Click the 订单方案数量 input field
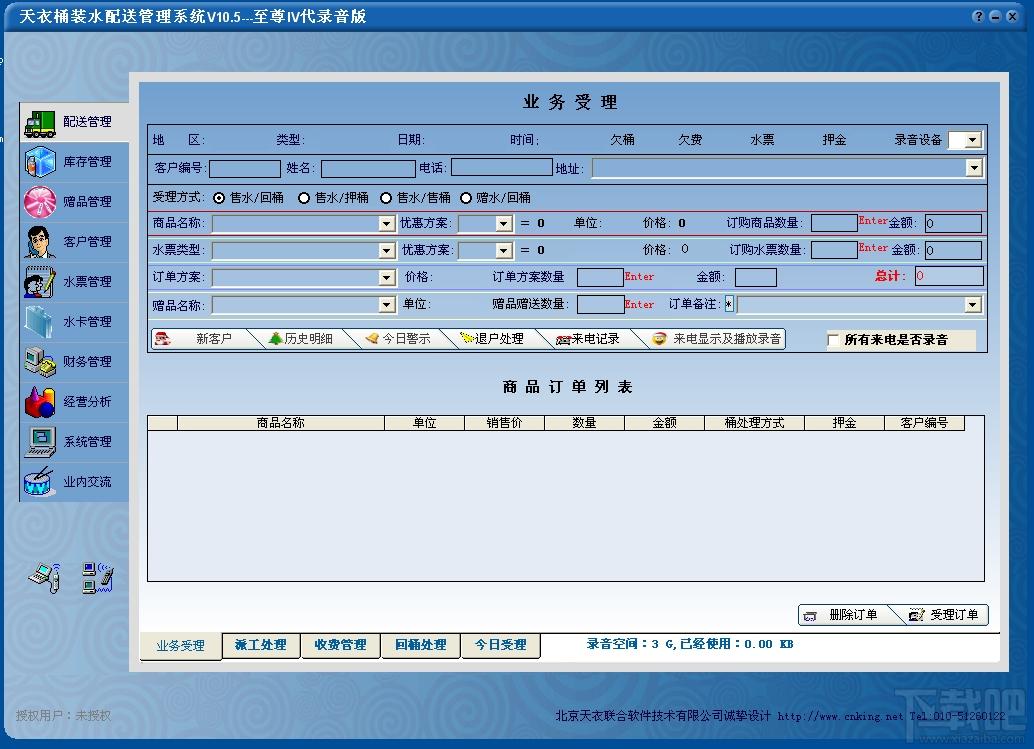 point(600,277)
